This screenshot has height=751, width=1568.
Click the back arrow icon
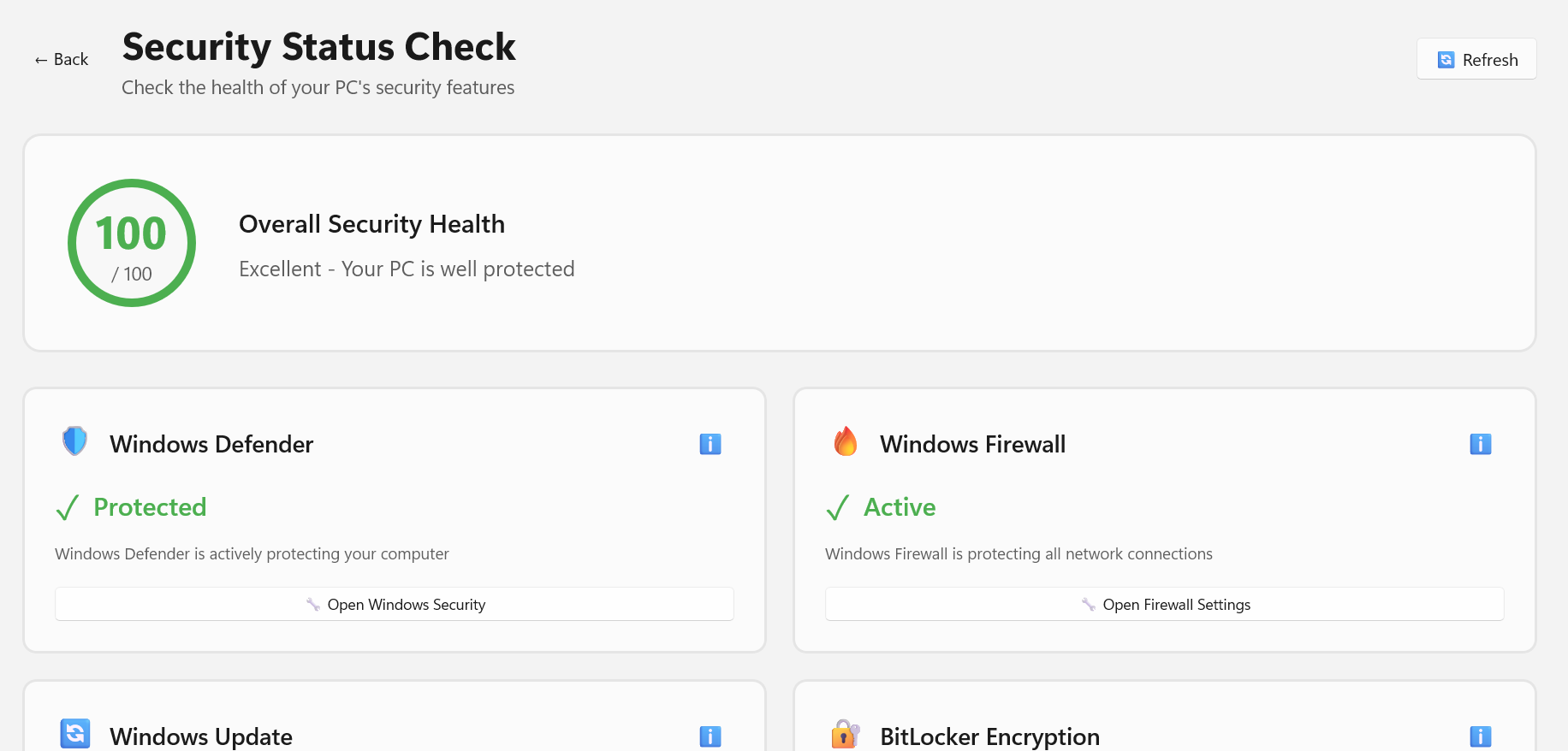39,59
